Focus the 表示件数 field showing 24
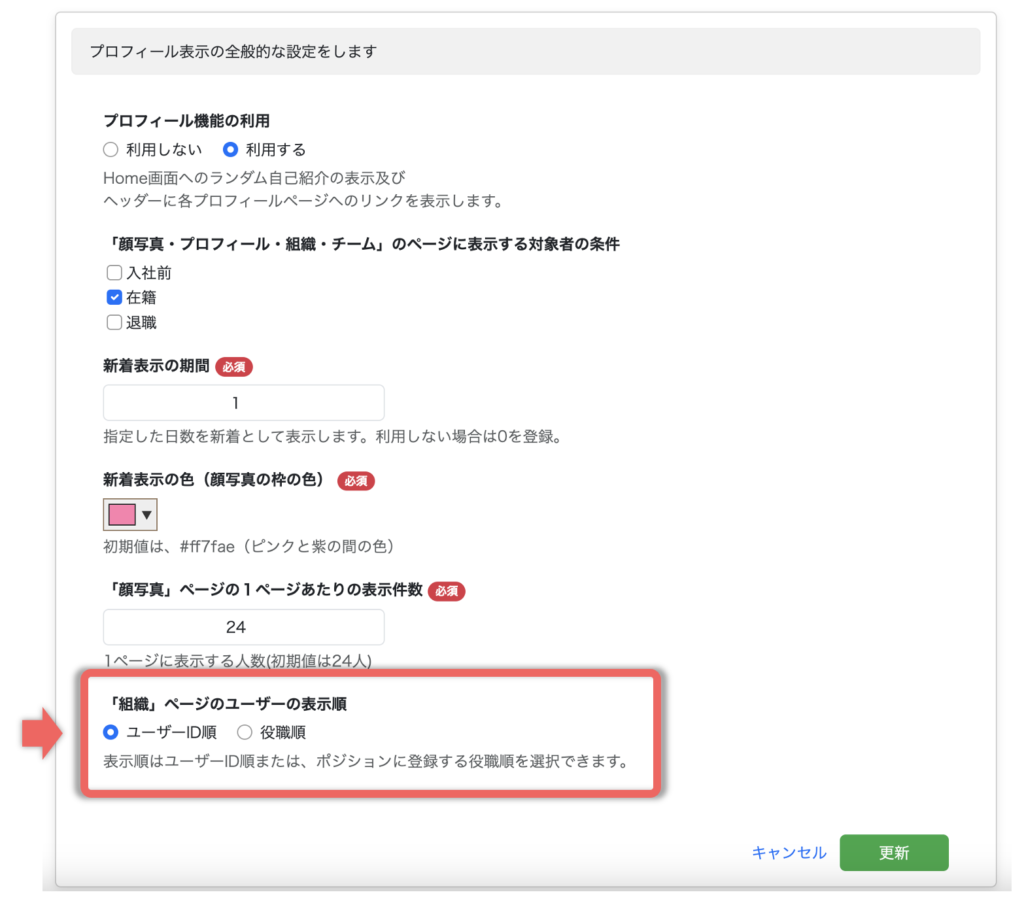Viewport: 1024px width, 905px height. [x=243, y=627]
